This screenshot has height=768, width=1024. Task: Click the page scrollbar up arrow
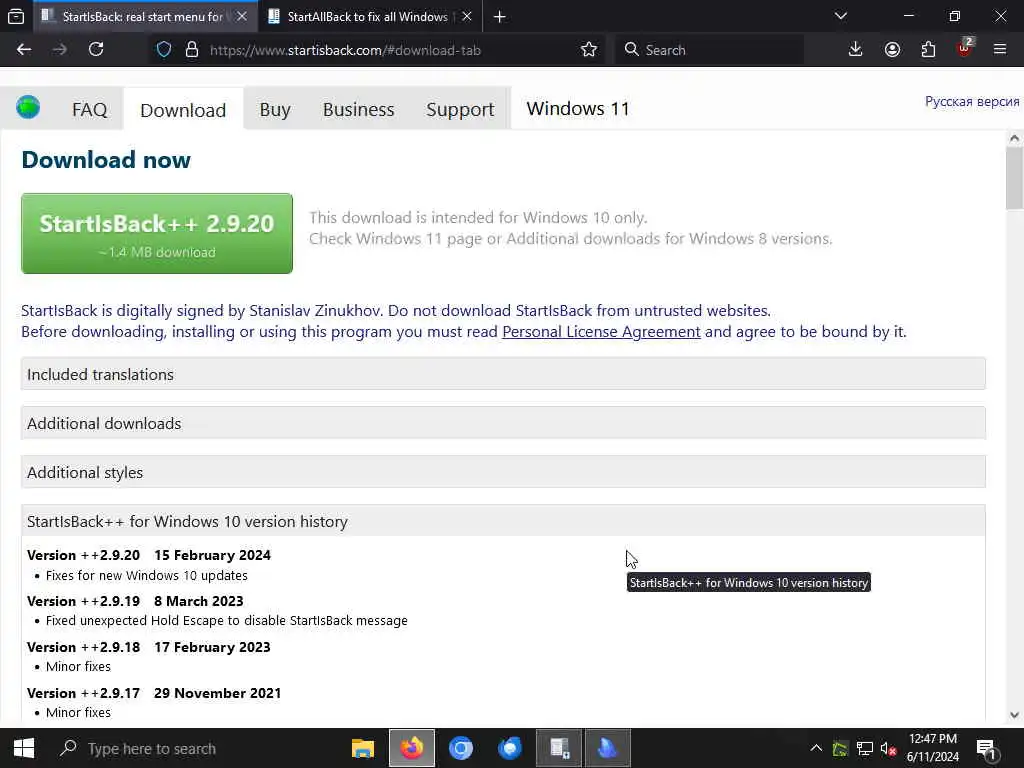point(1014,138)
